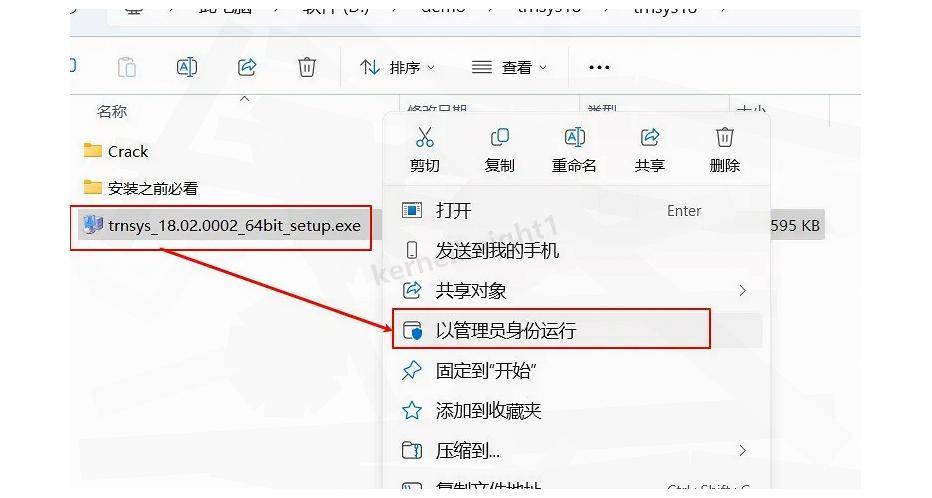Click the Delete trash icon in the Explorer toolbar
Screen dimensions: 932x498
click(307, 67)
